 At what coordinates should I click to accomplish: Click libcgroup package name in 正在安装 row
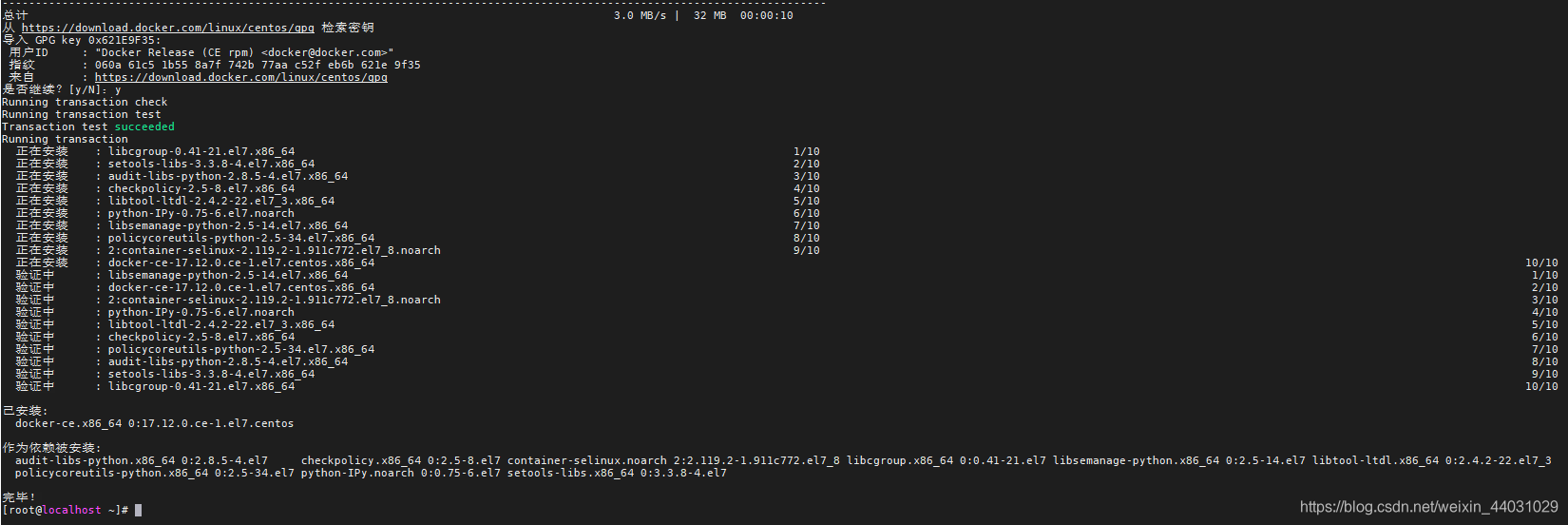pyautogui.click(x=201, y=151)
